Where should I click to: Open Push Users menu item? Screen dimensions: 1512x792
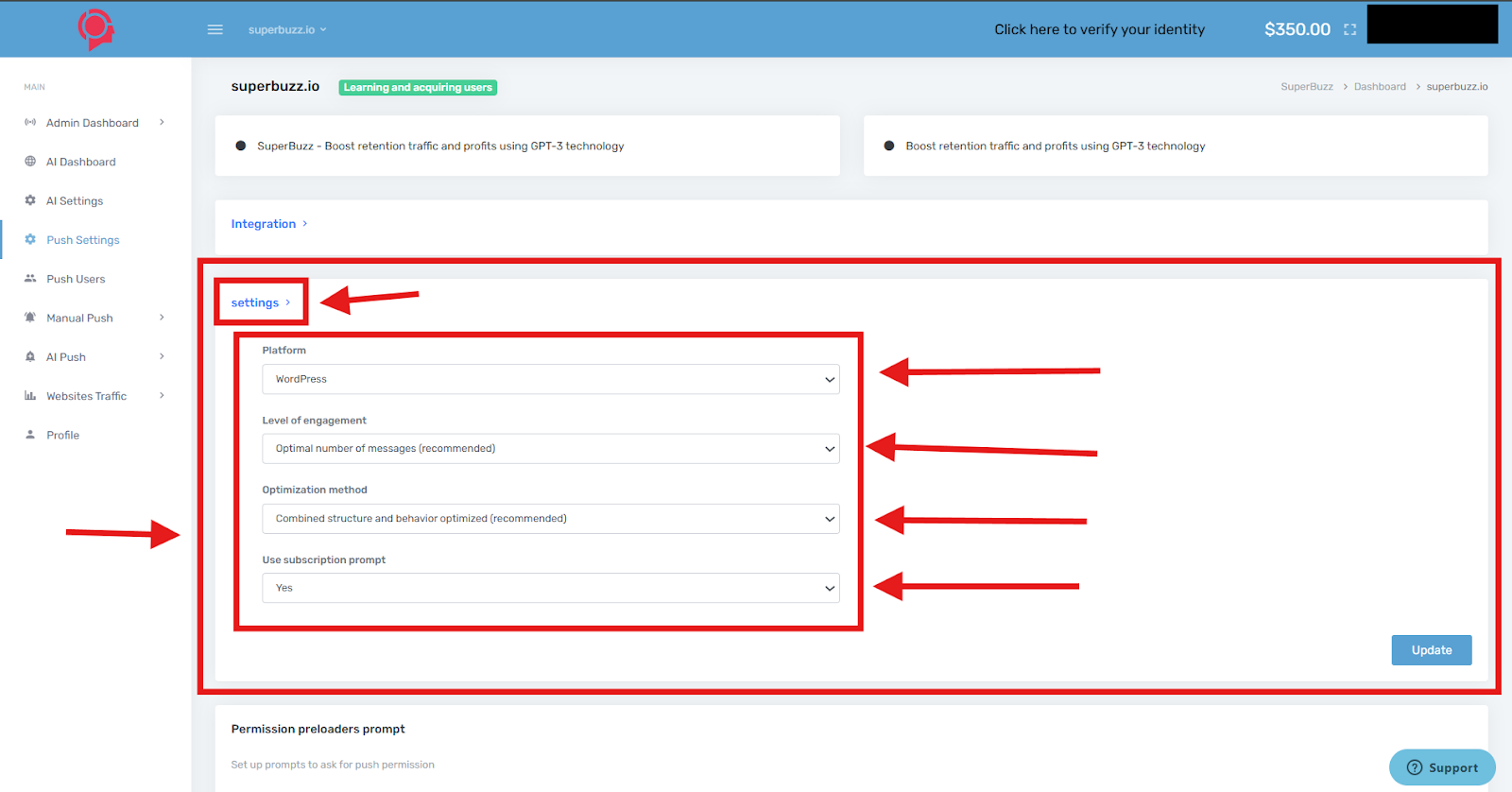pyautogui.click(x=76, y=279)
